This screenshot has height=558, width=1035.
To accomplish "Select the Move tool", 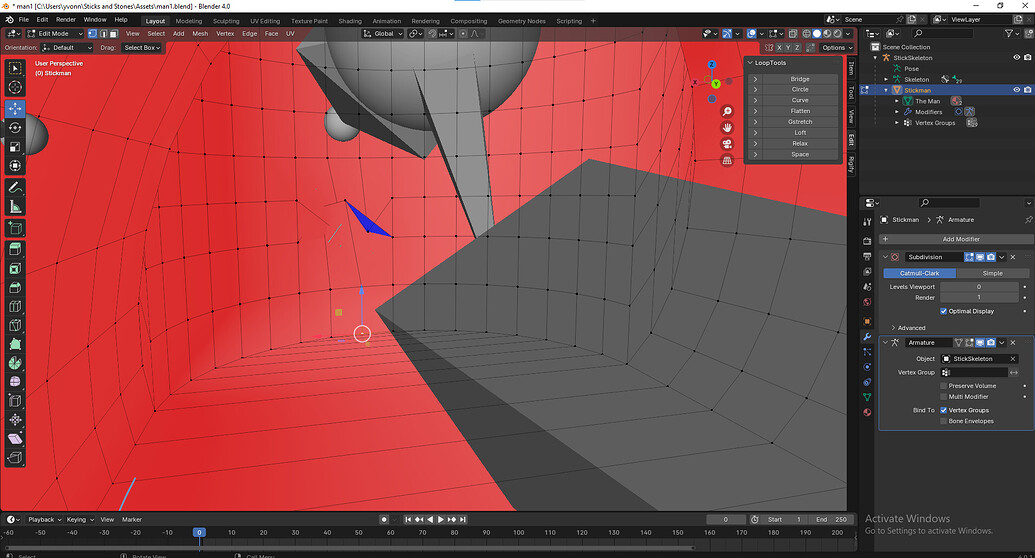I will [x=15, y=108].
